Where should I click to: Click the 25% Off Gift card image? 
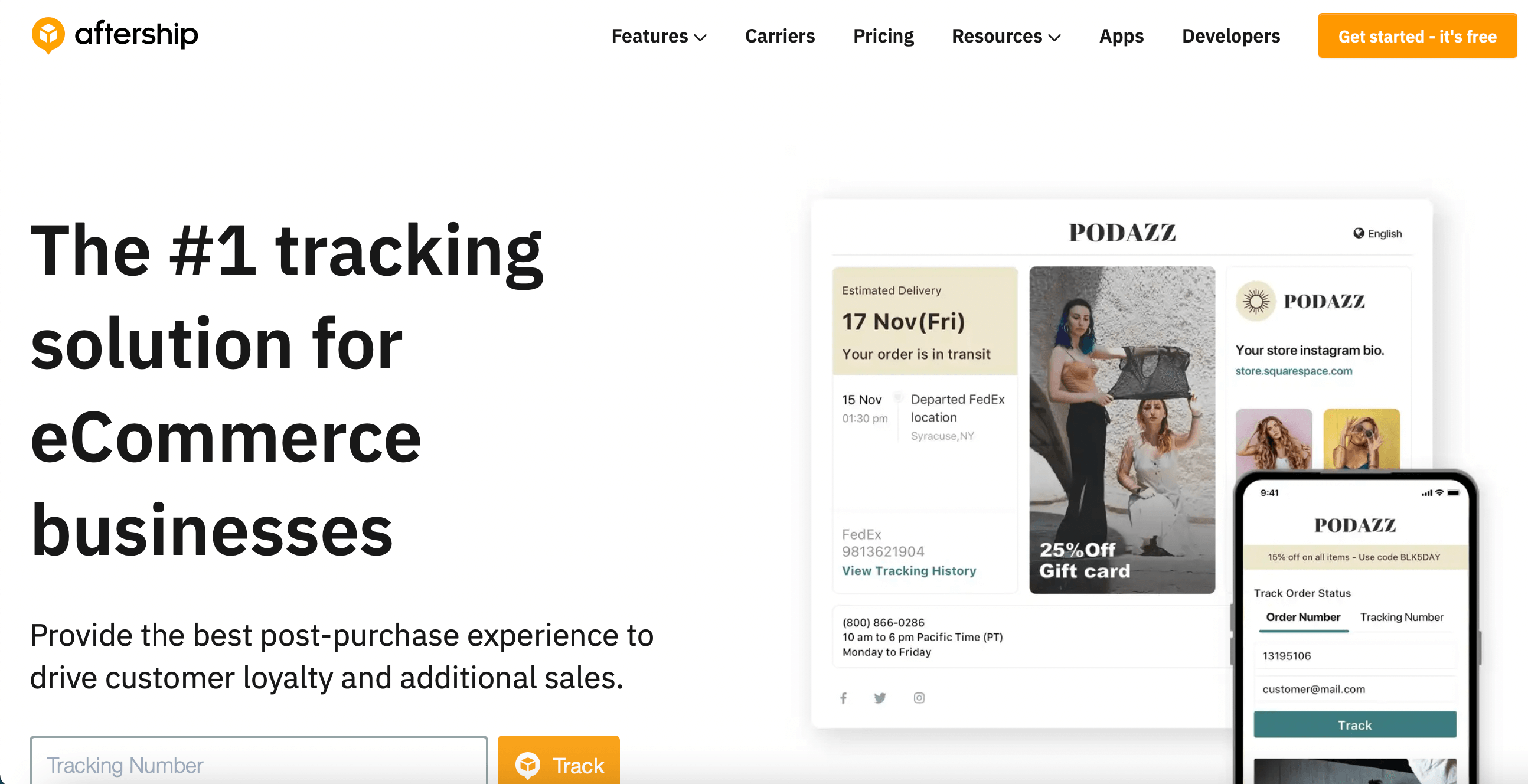(x=1122, y=430)
